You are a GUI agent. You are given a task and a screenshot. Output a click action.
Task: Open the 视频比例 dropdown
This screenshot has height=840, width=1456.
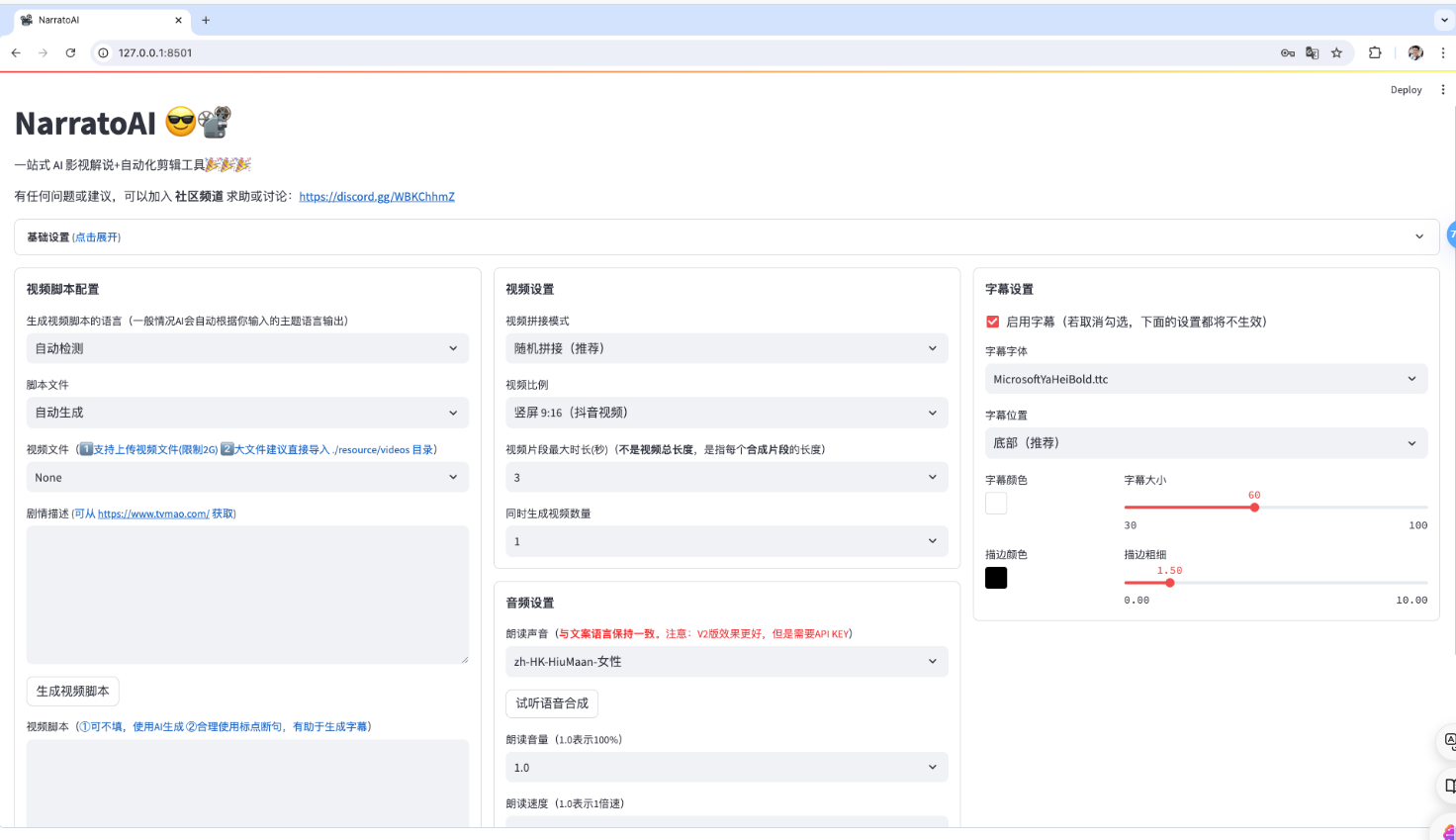tap(727, 413)
